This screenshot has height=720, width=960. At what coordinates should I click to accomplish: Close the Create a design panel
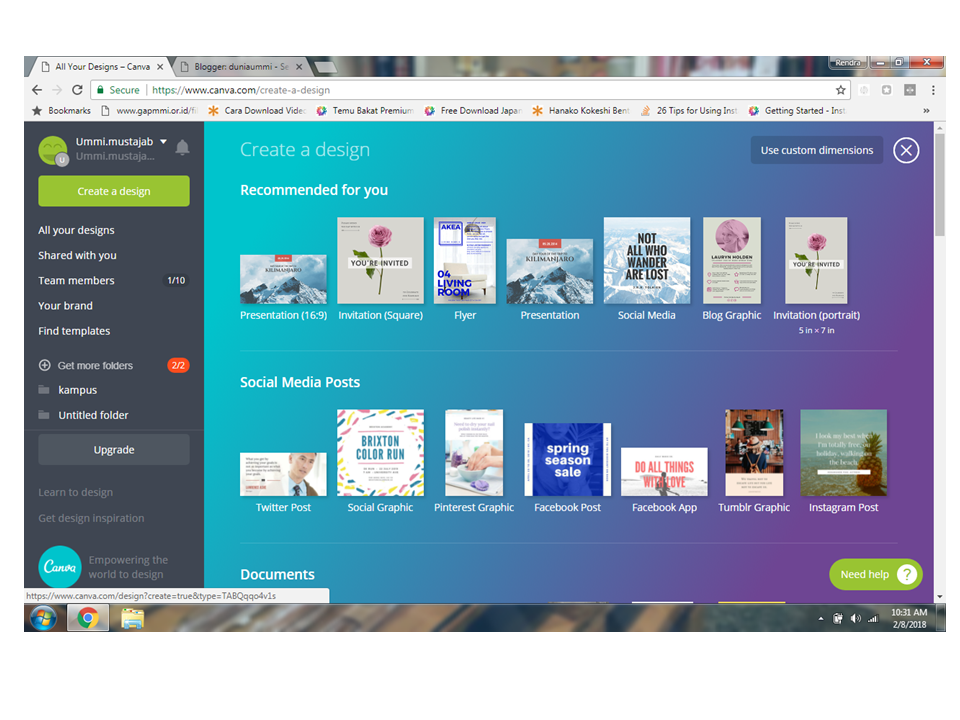click(x=906, y=150)
